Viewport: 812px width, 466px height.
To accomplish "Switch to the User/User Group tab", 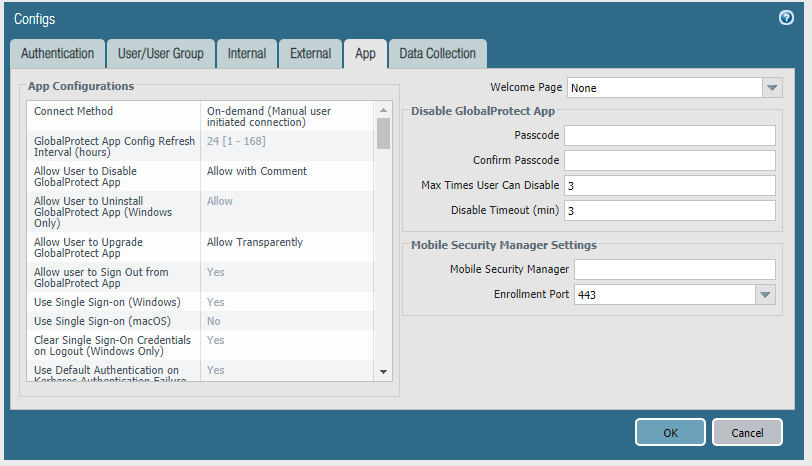I will click(161, 54).
